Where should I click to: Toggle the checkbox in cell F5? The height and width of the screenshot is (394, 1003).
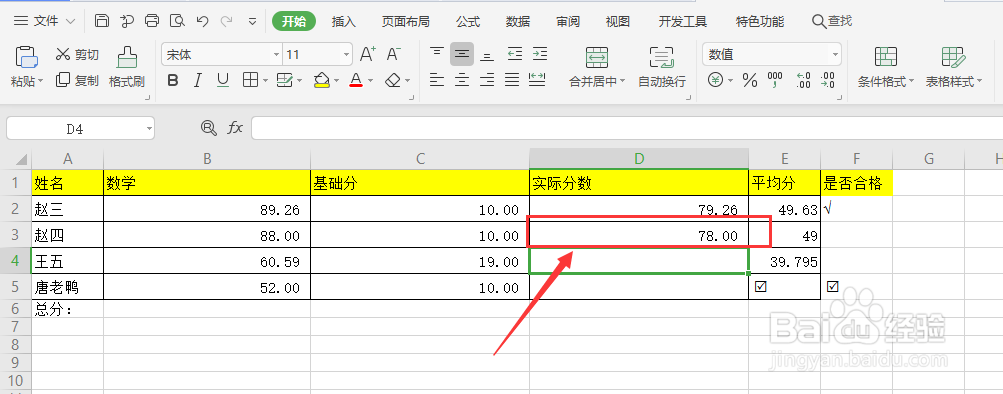pos(832,287)
